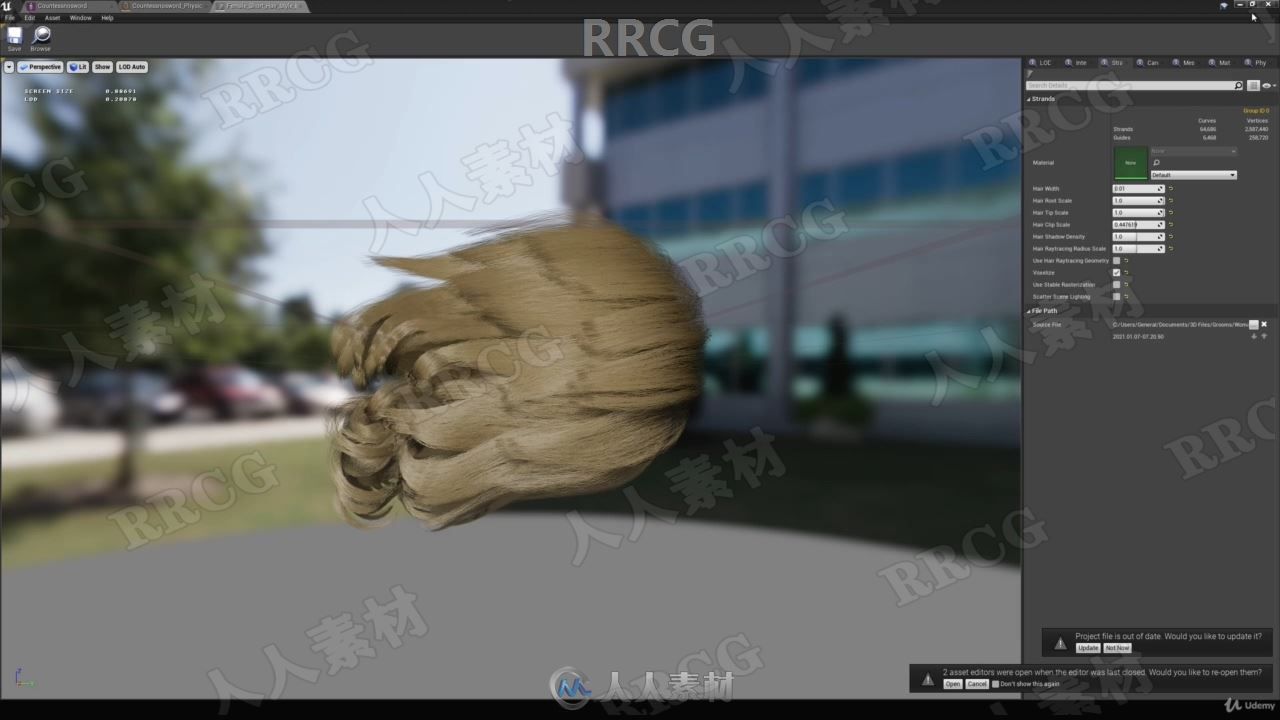Viewport: 1280px width, 720px height.
Task: Open the Show viewport menu
Action: [x=102, y=67]
